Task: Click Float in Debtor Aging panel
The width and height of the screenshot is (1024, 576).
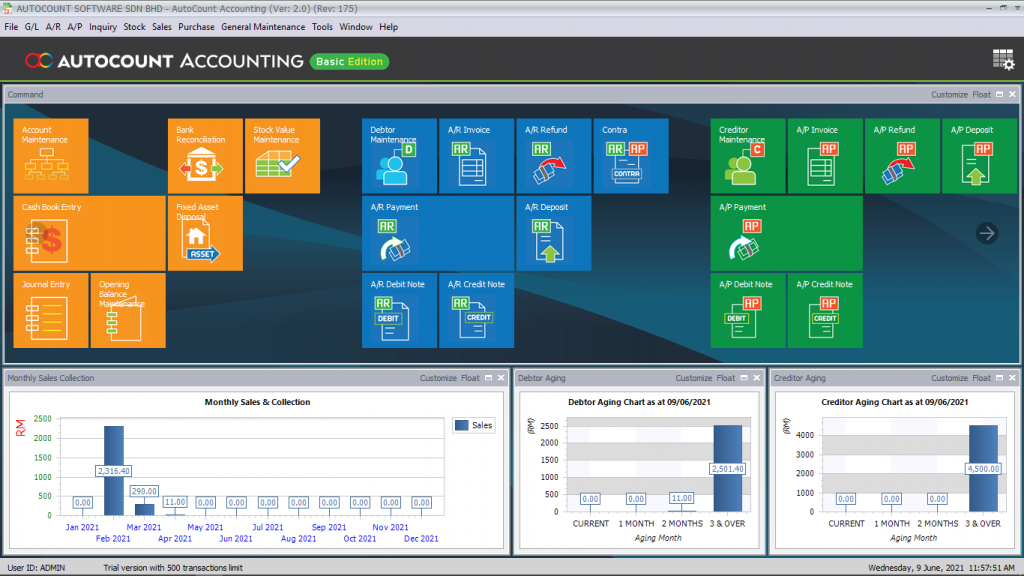Action: (x=726, y=378)
